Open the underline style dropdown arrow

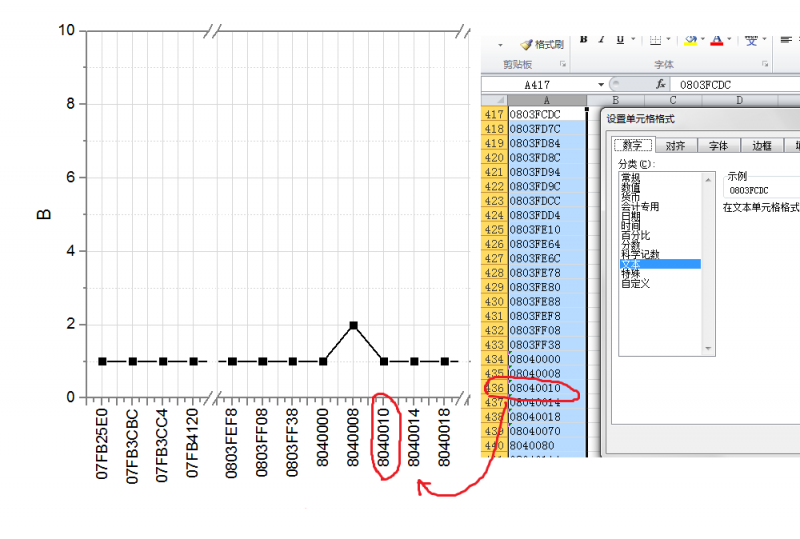633,39
